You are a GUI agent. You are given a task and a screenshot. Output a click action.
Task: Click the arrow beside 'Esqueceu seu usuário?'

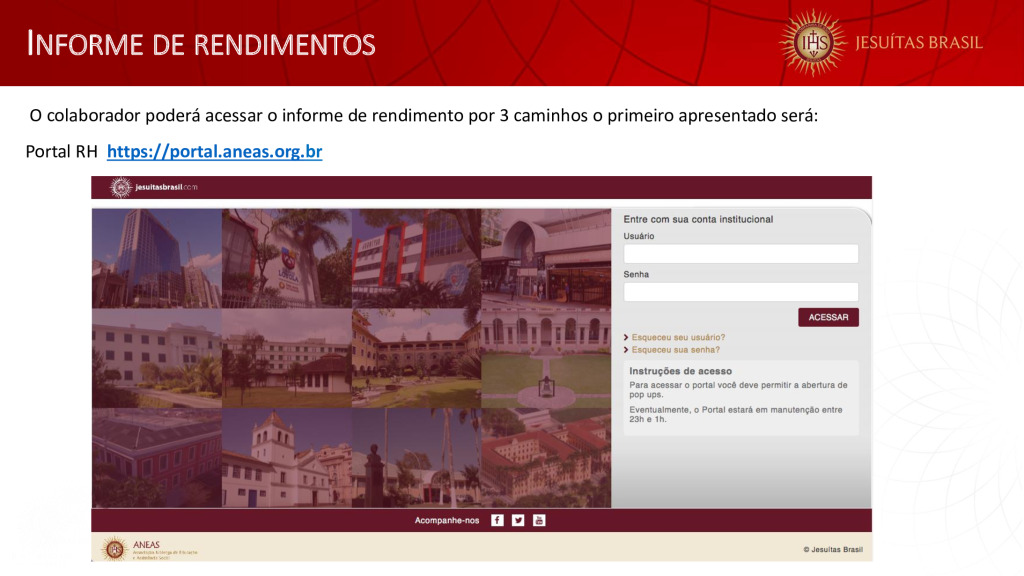point(626,338)
